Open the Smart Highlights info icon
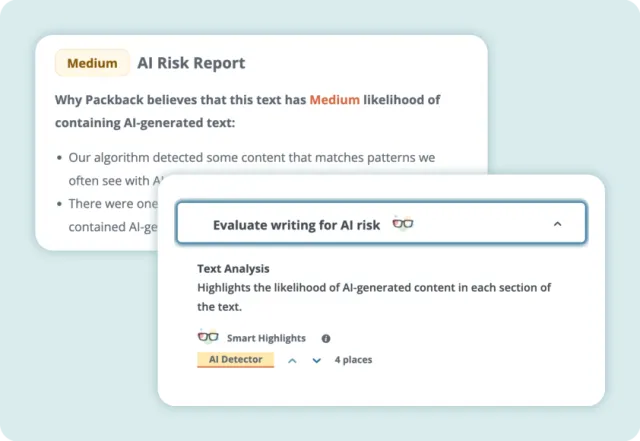 coord(326,338)
